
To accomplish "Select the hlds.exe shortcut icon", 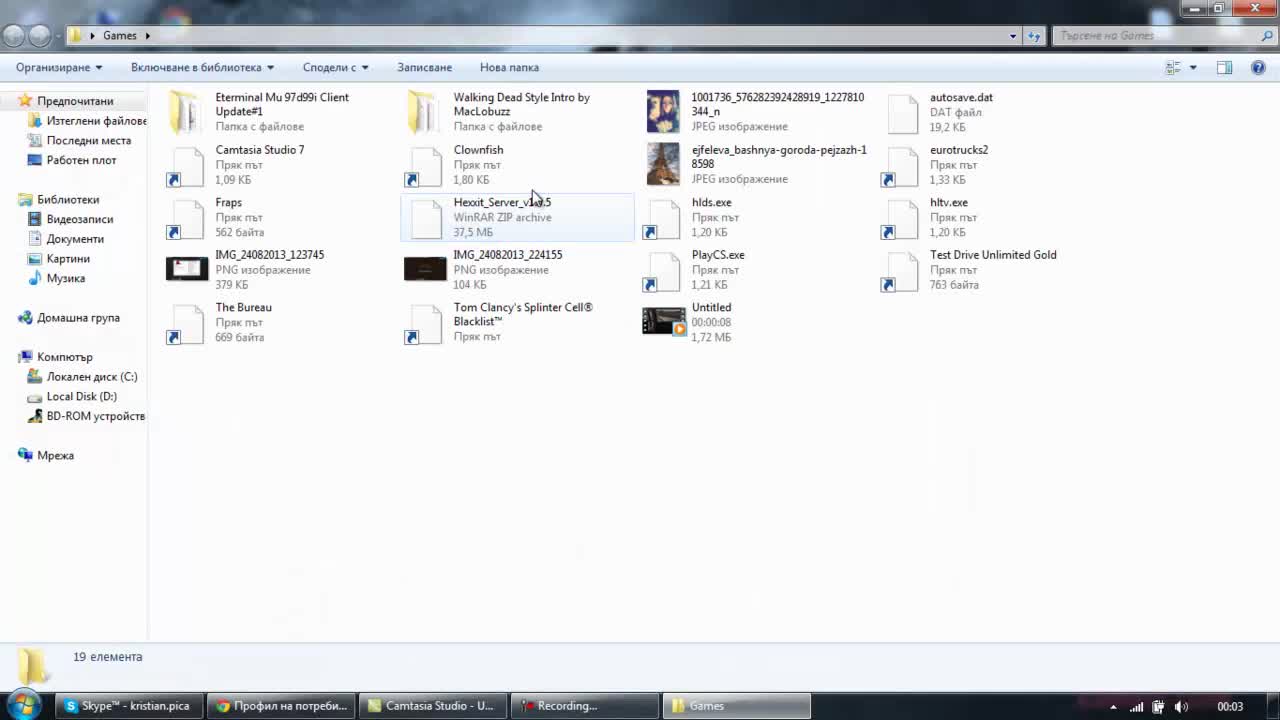I will (662, 218).
